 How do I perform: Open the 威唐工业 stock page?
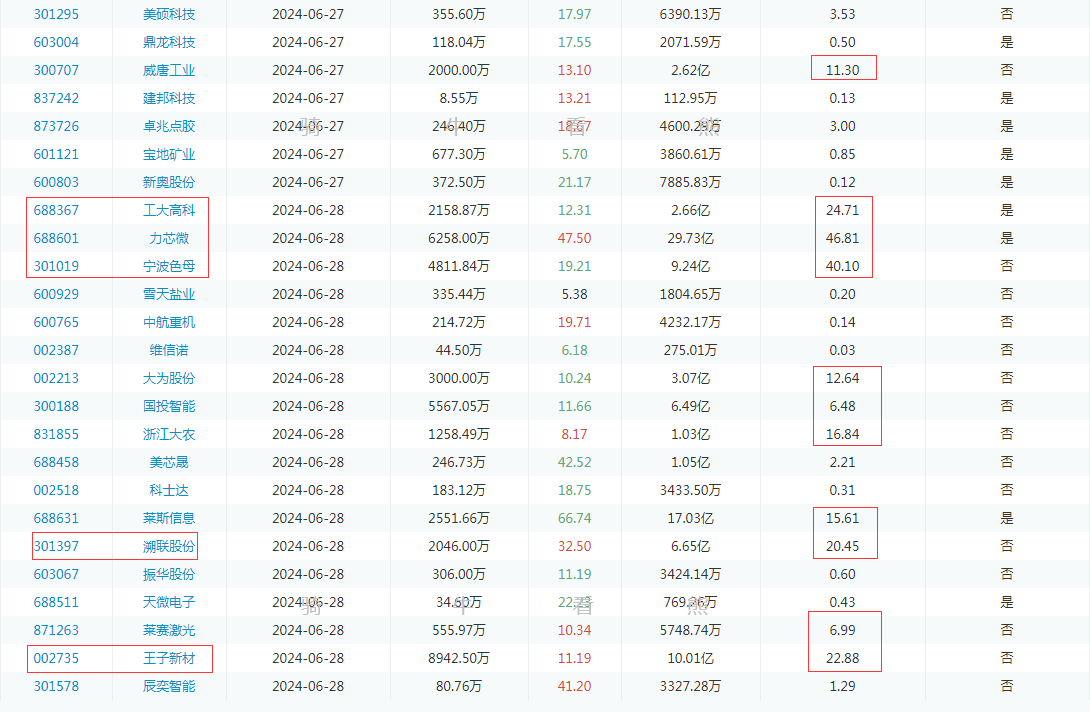pos(169,70)
